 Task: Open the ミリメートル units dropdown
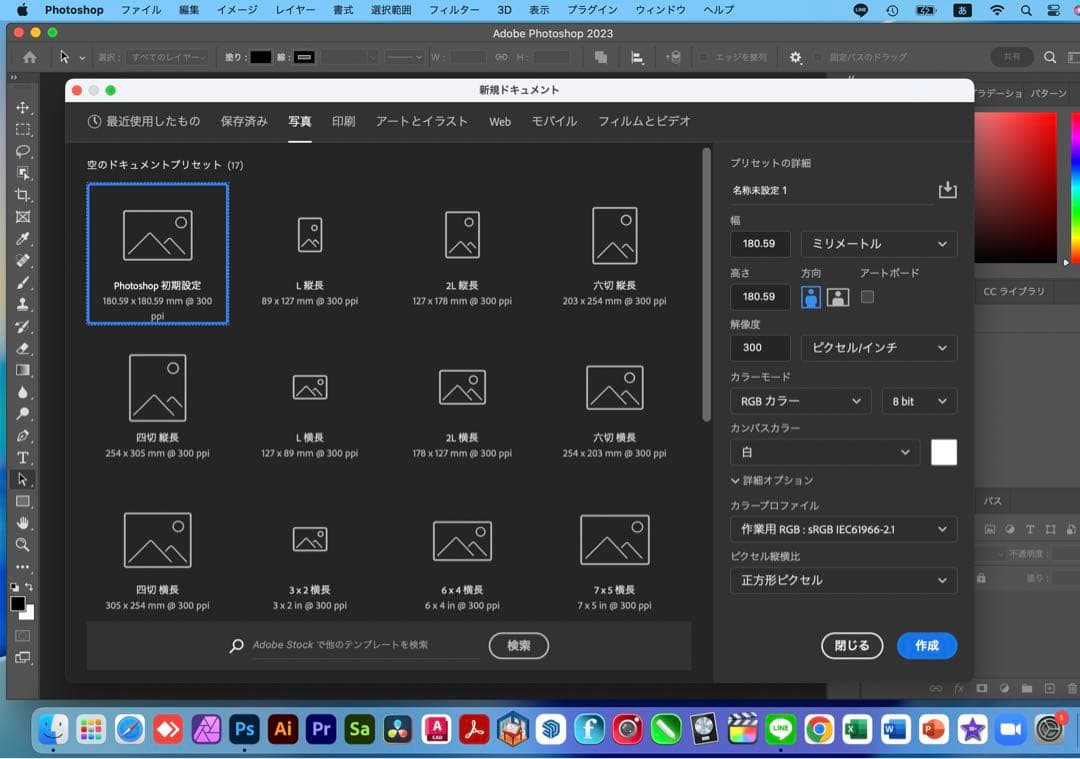pos(878,243)
